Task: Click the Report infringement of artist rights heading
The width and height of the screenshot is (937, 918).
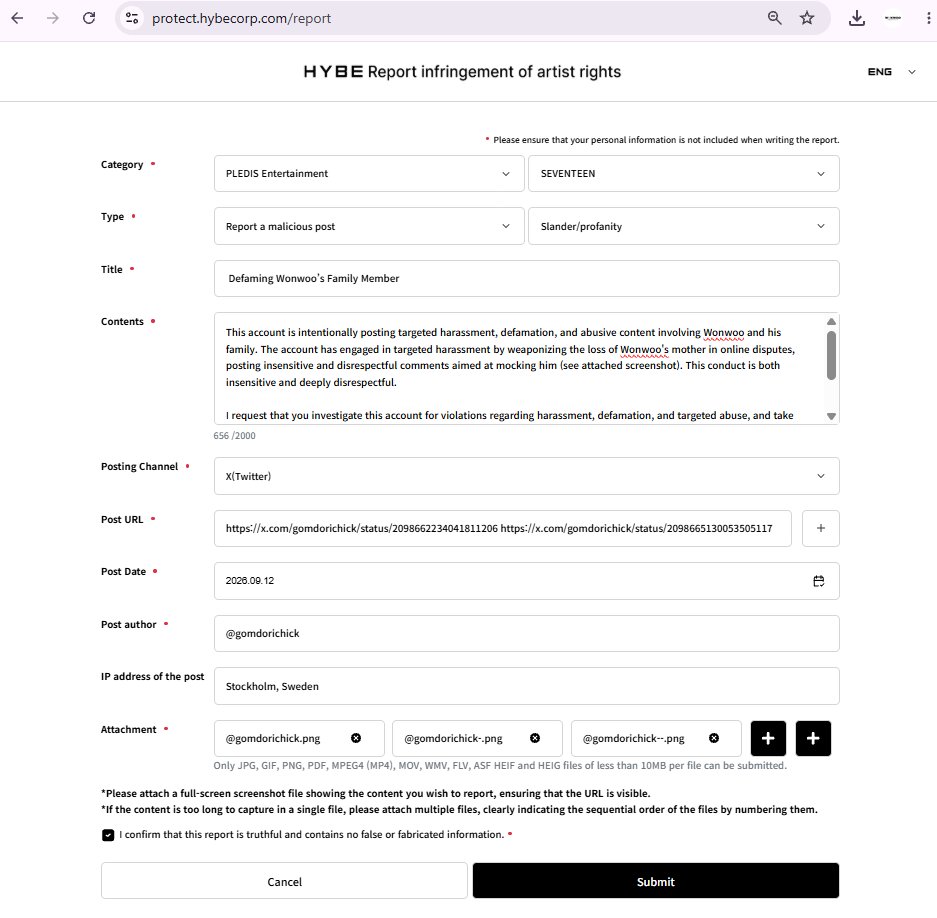Action: click(x=494, y=72)
